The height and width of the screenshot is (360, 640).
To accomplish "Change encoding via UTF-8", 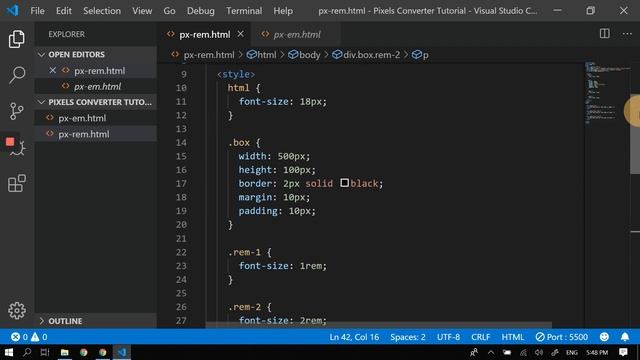I will [448, 337].
